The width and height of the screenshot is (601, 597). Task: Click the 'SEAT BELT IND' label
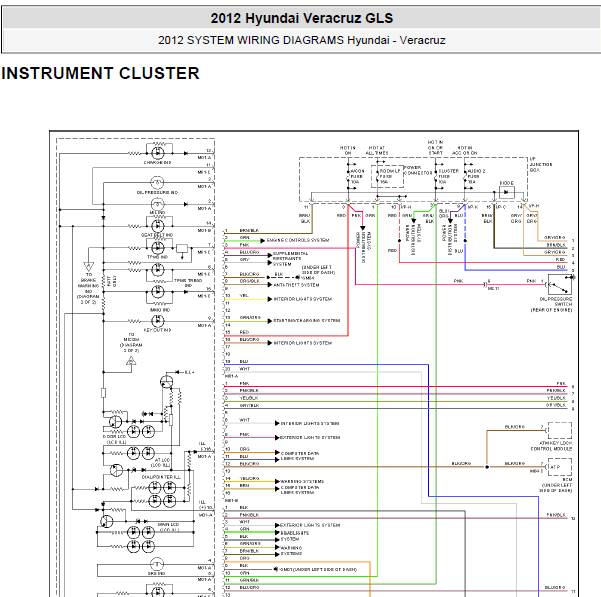tap(158, 235)
